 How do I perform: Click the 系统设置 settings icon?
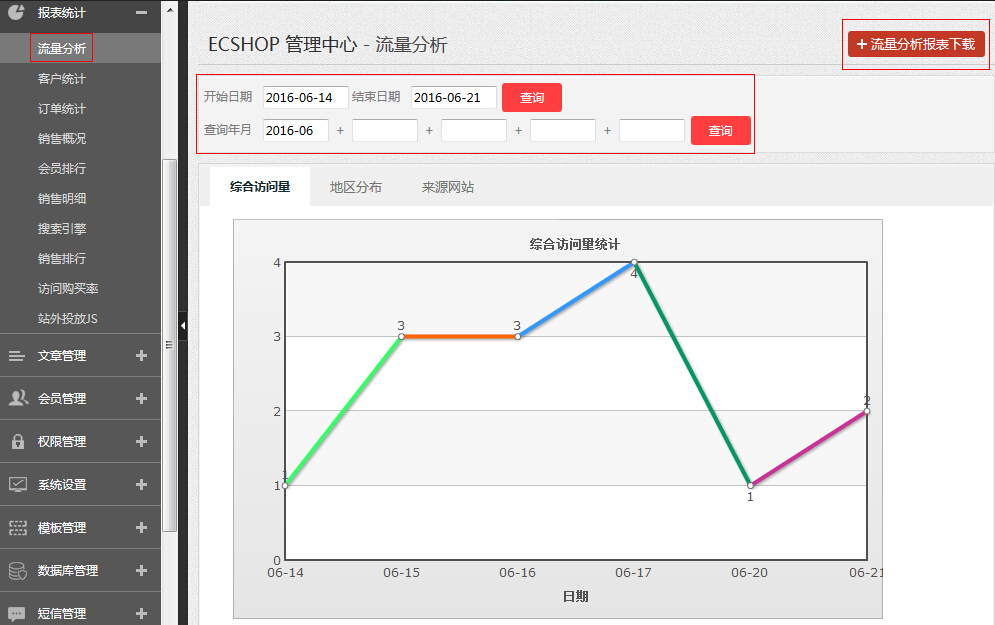coord(16,484)
